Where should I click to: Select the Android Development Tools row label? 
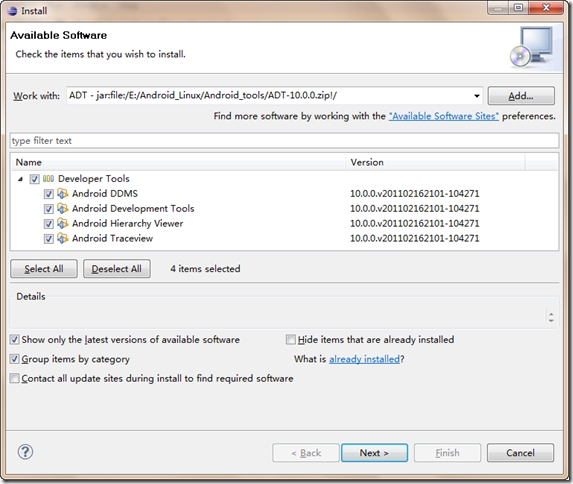133,208
